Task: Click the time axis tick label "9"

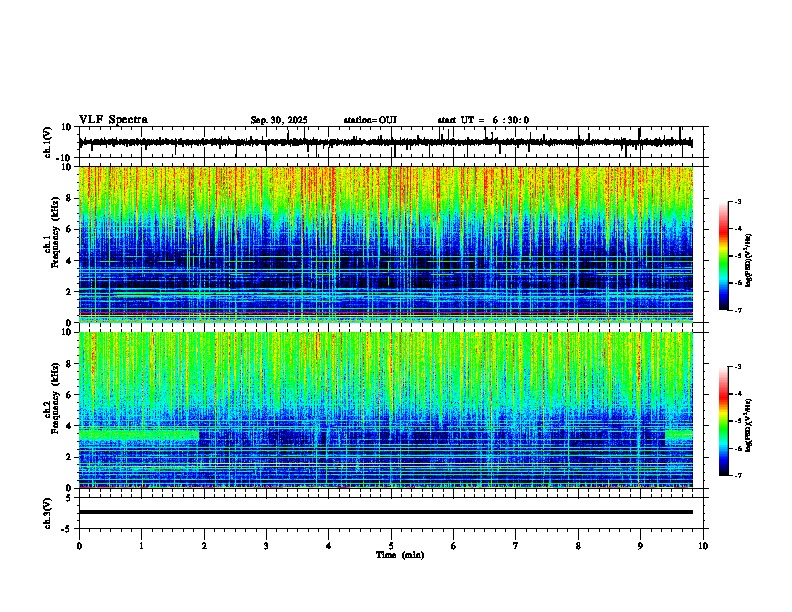Action: (640, 546)
